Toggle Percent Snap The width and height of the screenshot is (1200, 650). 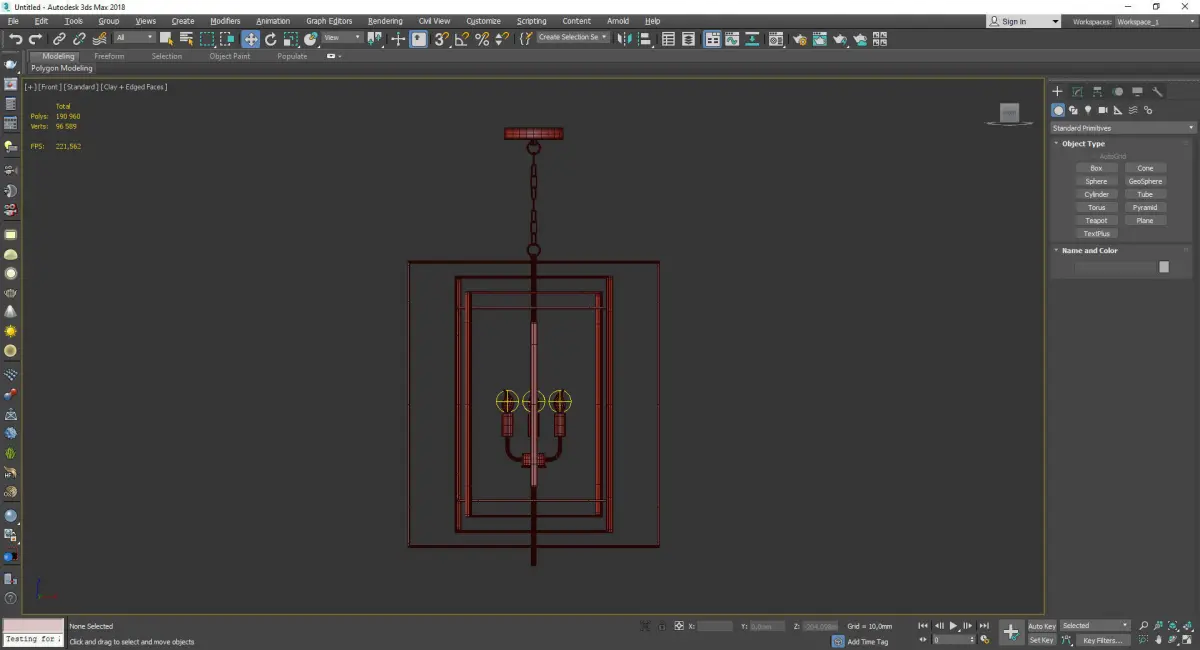click(481, 39)
